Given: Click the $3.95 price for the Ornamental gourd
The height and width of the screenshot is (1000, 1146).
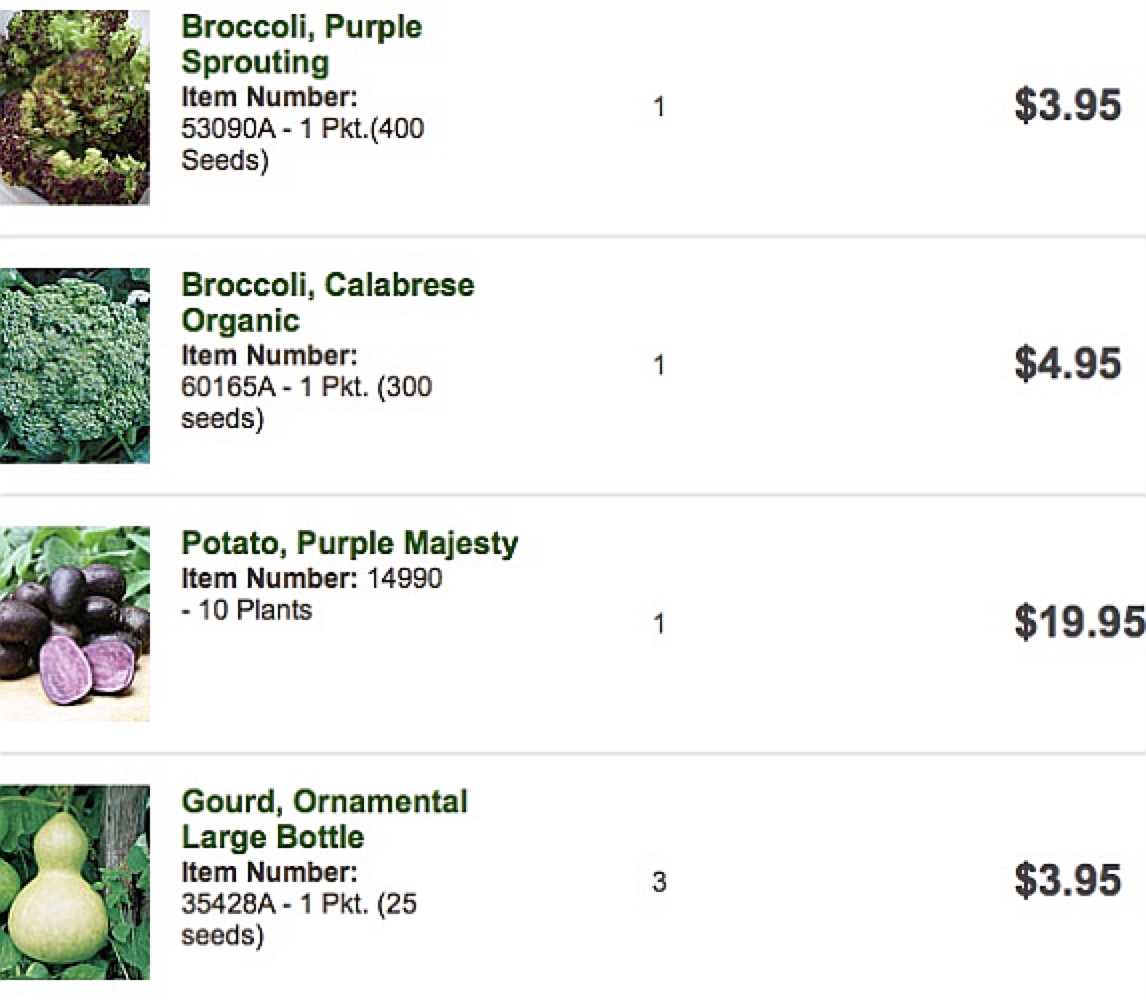Looking at the screenshot, I should pyautogui.click(x=1067, y=881).
